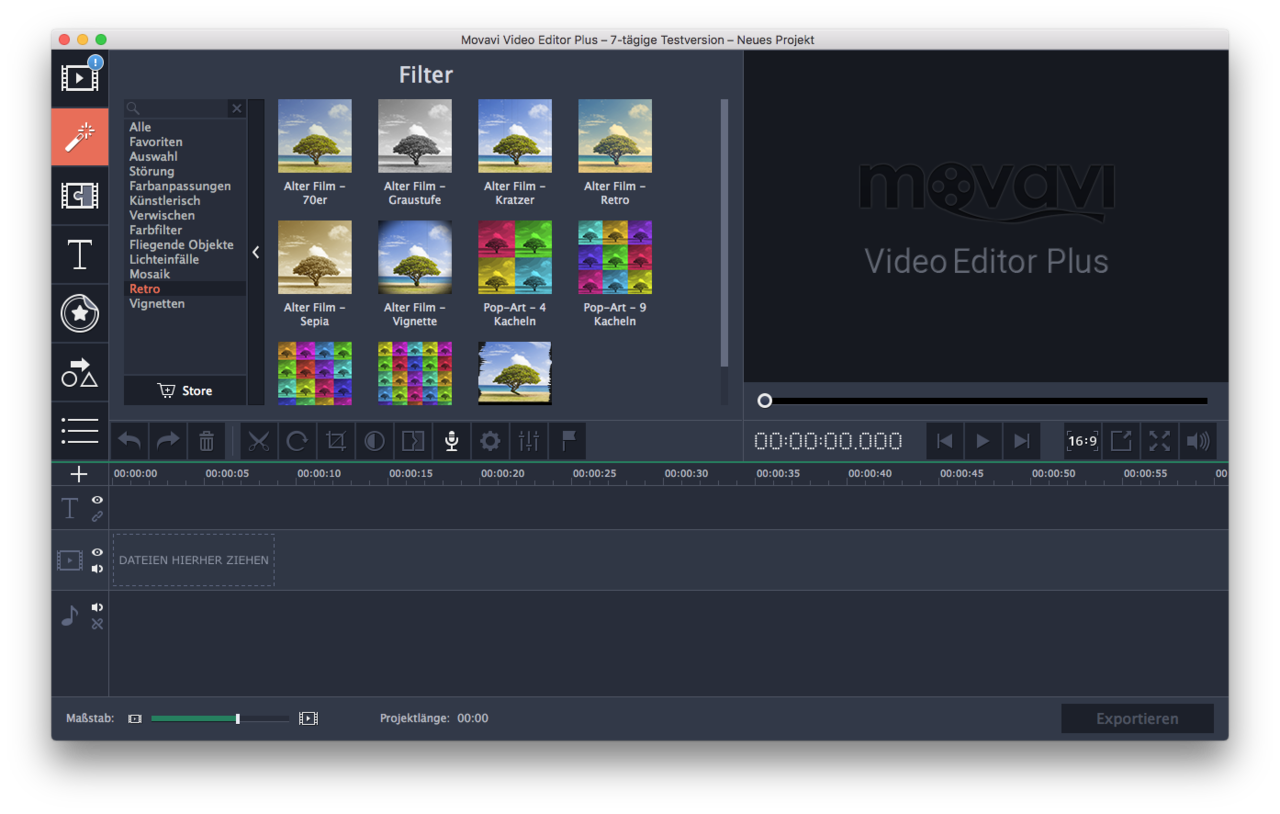This screenshot has width=1280, height=814.
Task: Add a marker with flag icon
Action: [x=567, y=441]
